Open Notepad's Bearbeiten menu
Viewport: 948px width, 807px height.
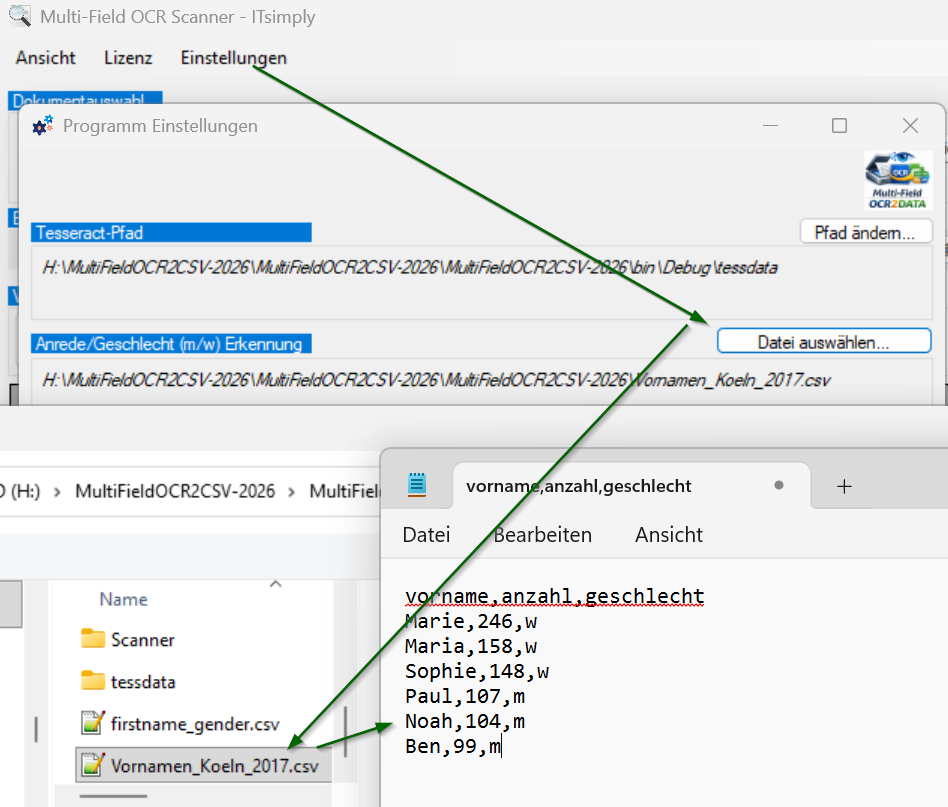(x=542, y=535)
